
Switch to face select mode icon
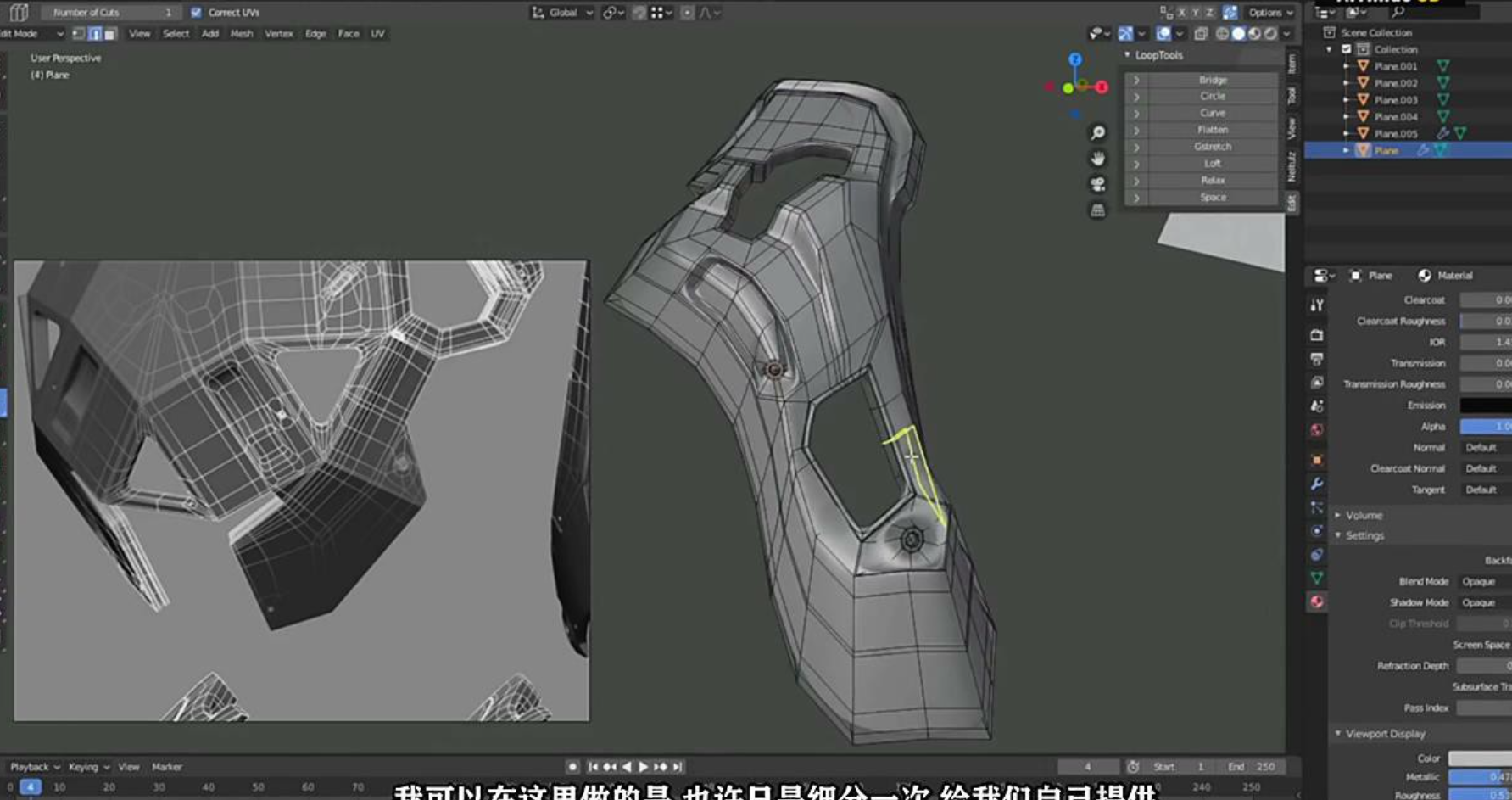tap(110, 34)
